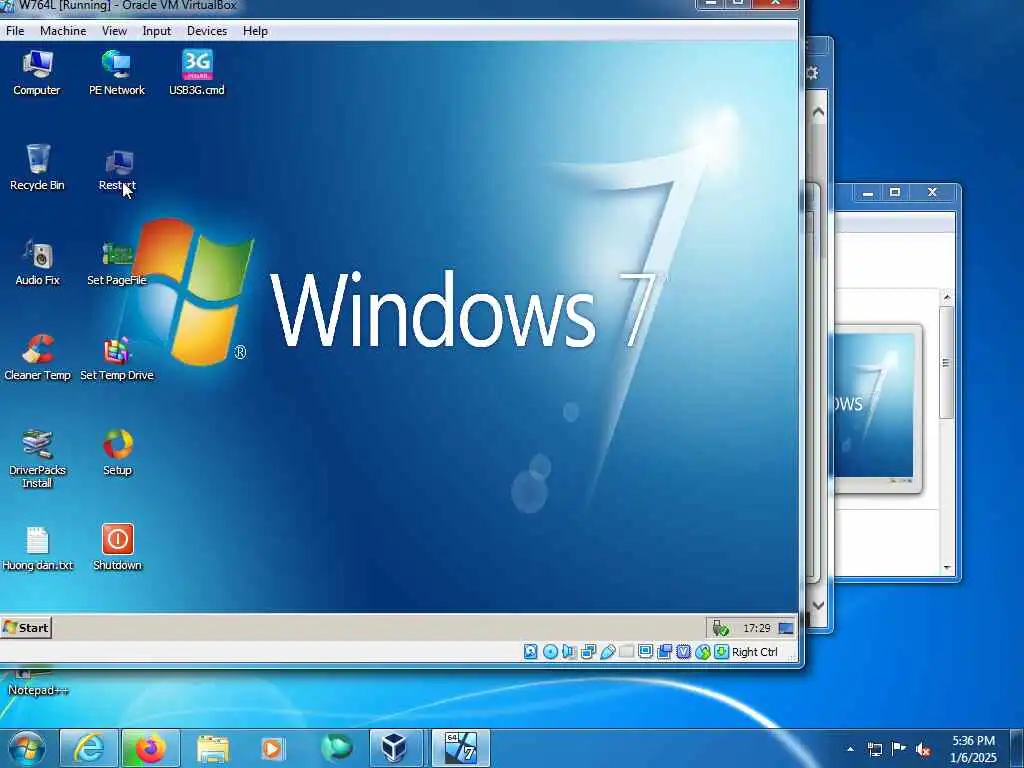Click the shared folders indicator in VirtualBox status bar
Screen dimensions: 1024x768
click(x=626, y=652)
